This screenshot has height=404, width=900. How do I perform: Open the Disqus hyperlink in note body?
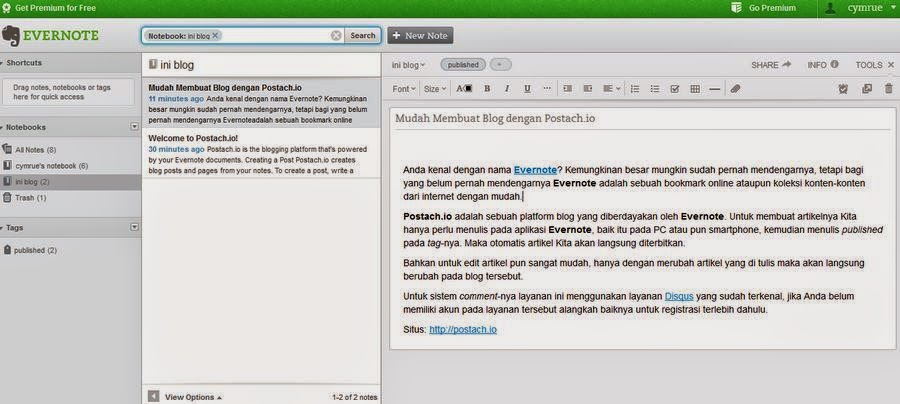[x=679, y=297]
